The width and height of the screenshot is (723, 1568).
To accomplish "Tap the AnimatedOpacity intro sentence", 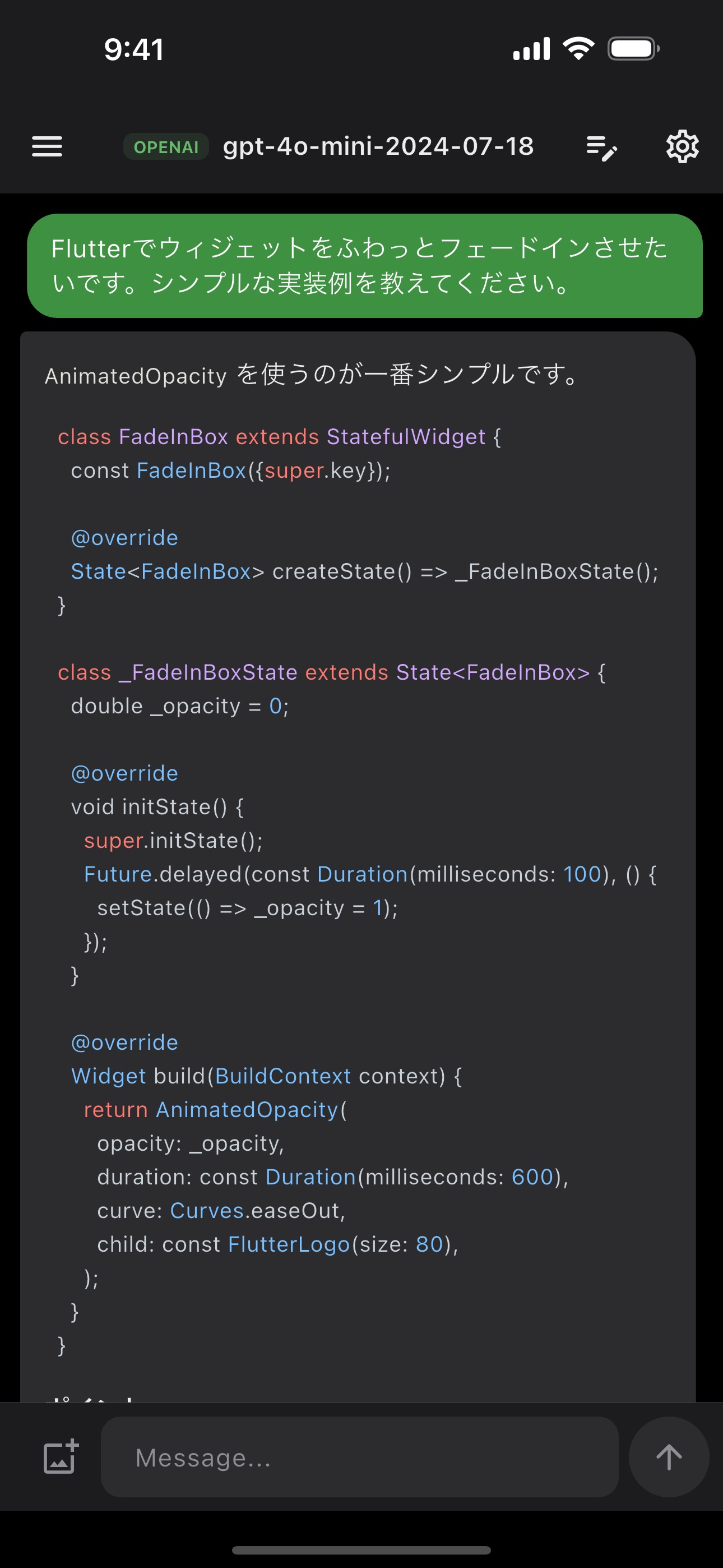I will tap(312, 375).
